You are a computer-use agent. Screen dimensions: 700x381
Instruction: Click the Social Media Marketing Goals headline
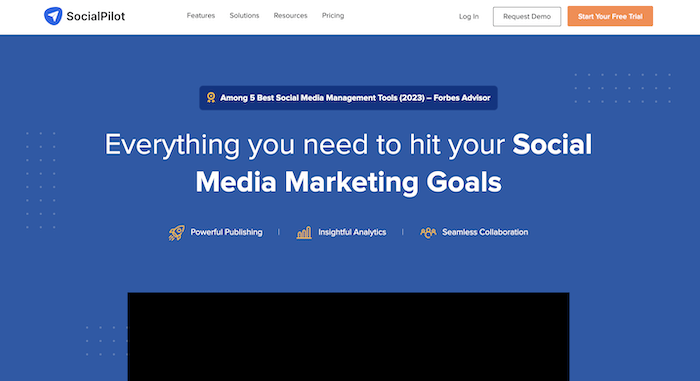pos(348,163)
